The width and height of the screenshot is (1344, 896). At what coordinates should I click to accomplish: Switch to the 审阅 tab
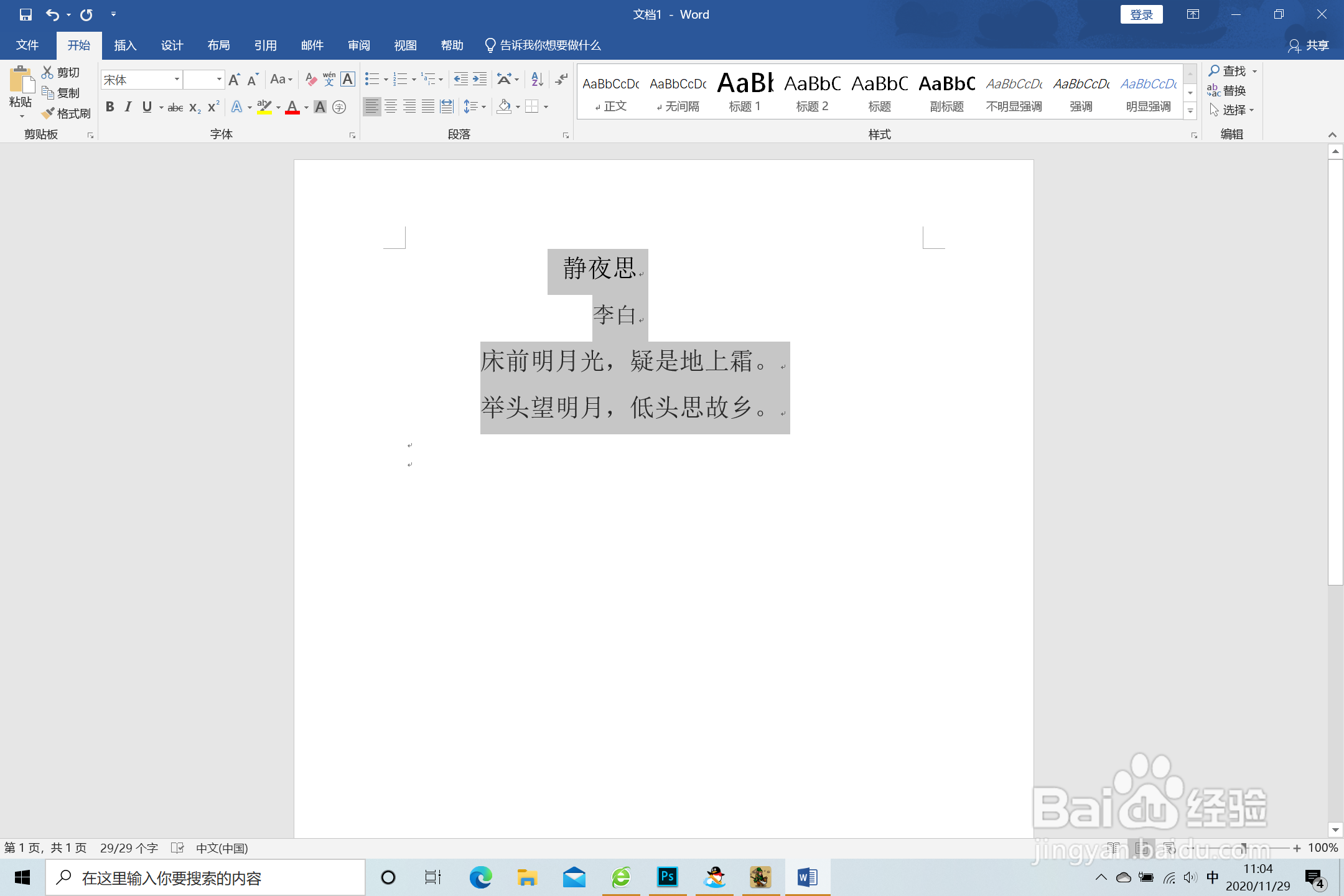[358, 45]
